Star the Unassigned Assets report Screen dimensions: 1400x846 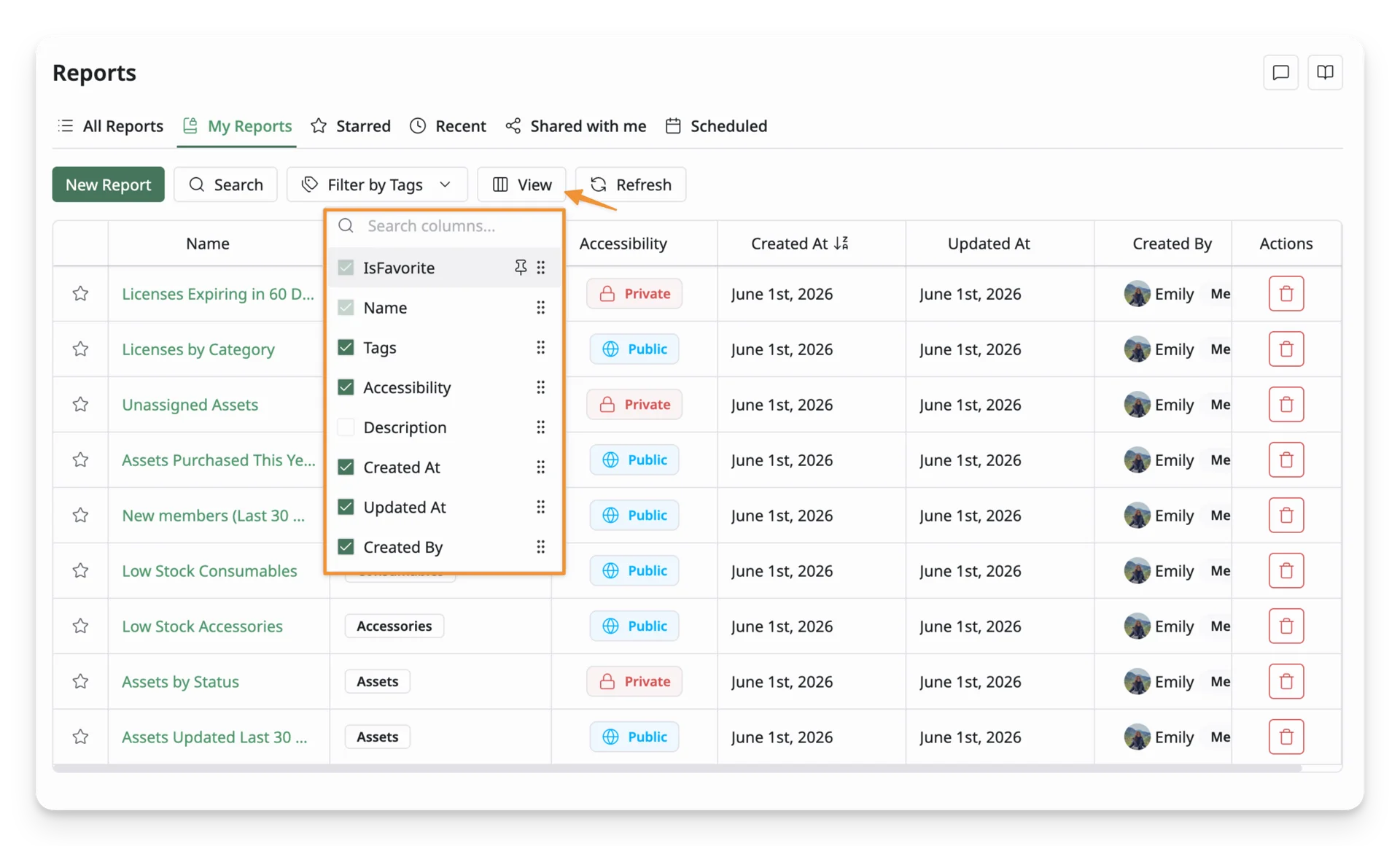click(x=80, y=404)
